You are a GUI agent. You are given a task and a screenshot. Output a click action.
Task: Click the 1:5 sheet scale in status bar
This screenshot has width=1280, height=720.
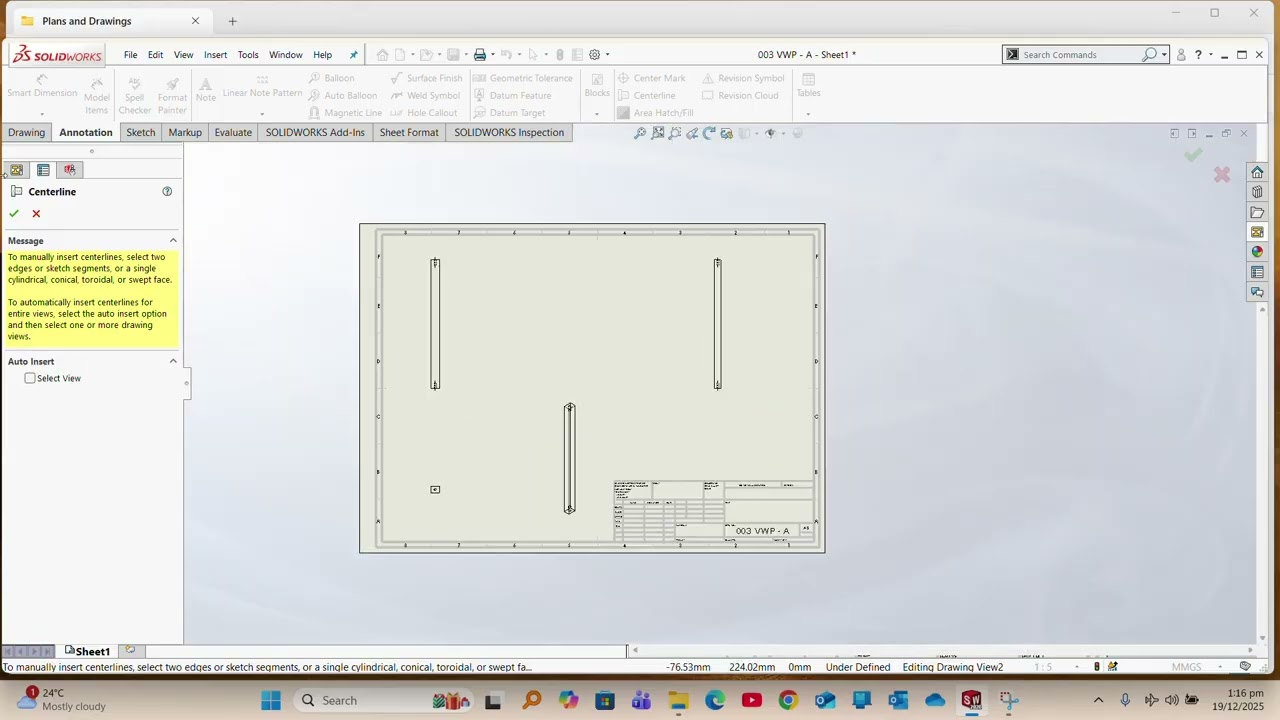pos(1043,667)
